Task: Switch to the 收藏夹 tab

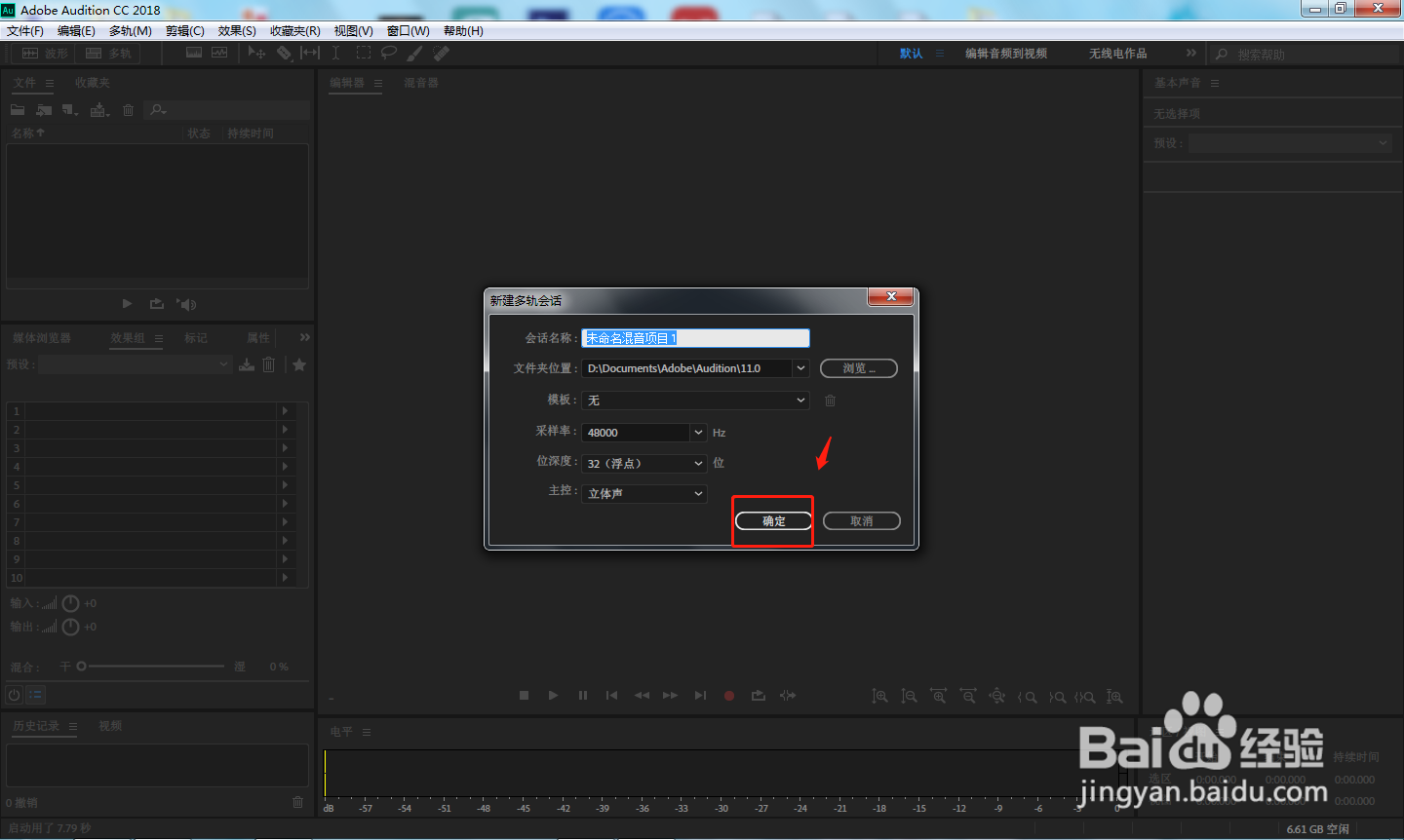Action: tap(93, 83)
